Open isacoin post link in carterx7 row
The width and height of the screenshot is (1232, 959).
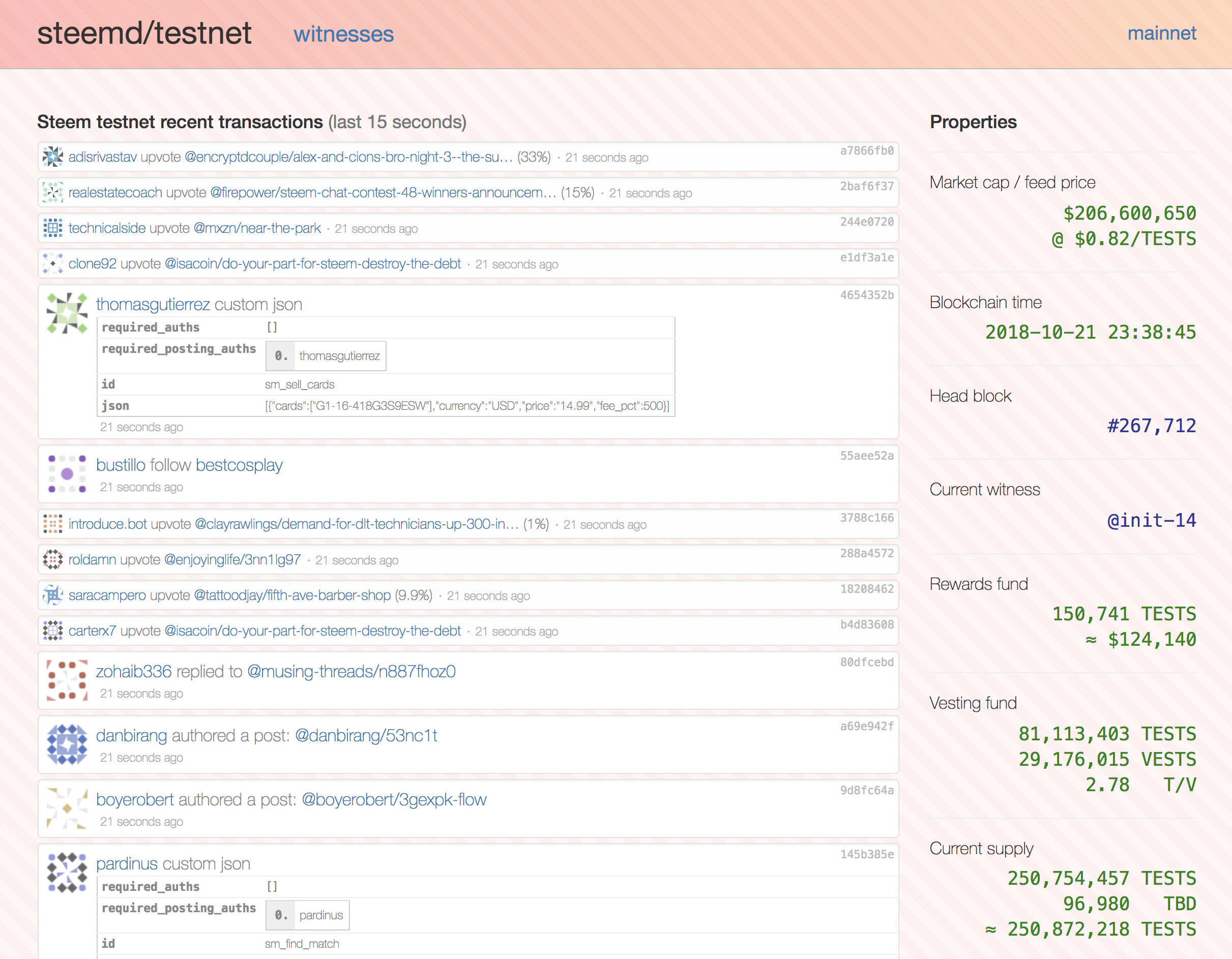pos(312,631)
